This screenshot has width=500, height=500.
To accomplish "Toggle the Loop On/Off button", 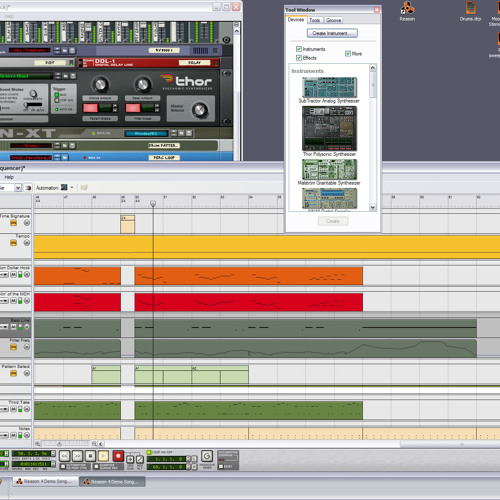I will coord(149,452).
